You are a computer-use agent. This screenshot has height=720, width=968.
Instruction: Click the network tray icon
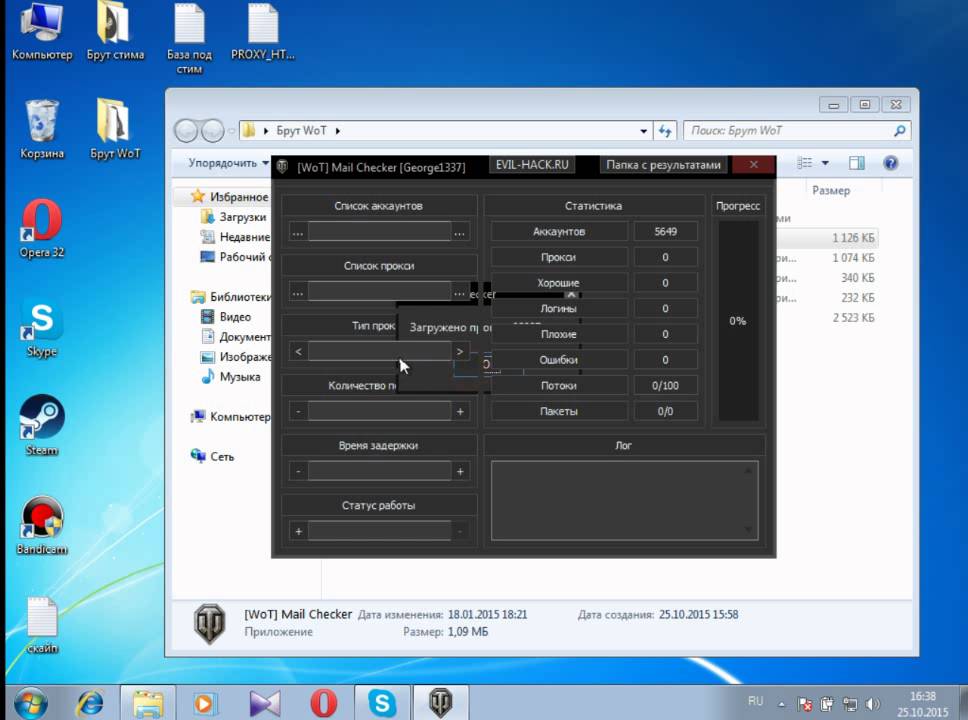850,704
